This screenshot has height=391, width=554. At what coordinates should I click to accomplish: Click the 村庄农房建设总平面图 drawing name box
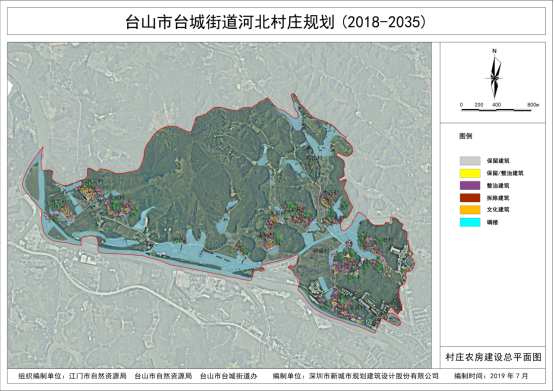(493, 357)
